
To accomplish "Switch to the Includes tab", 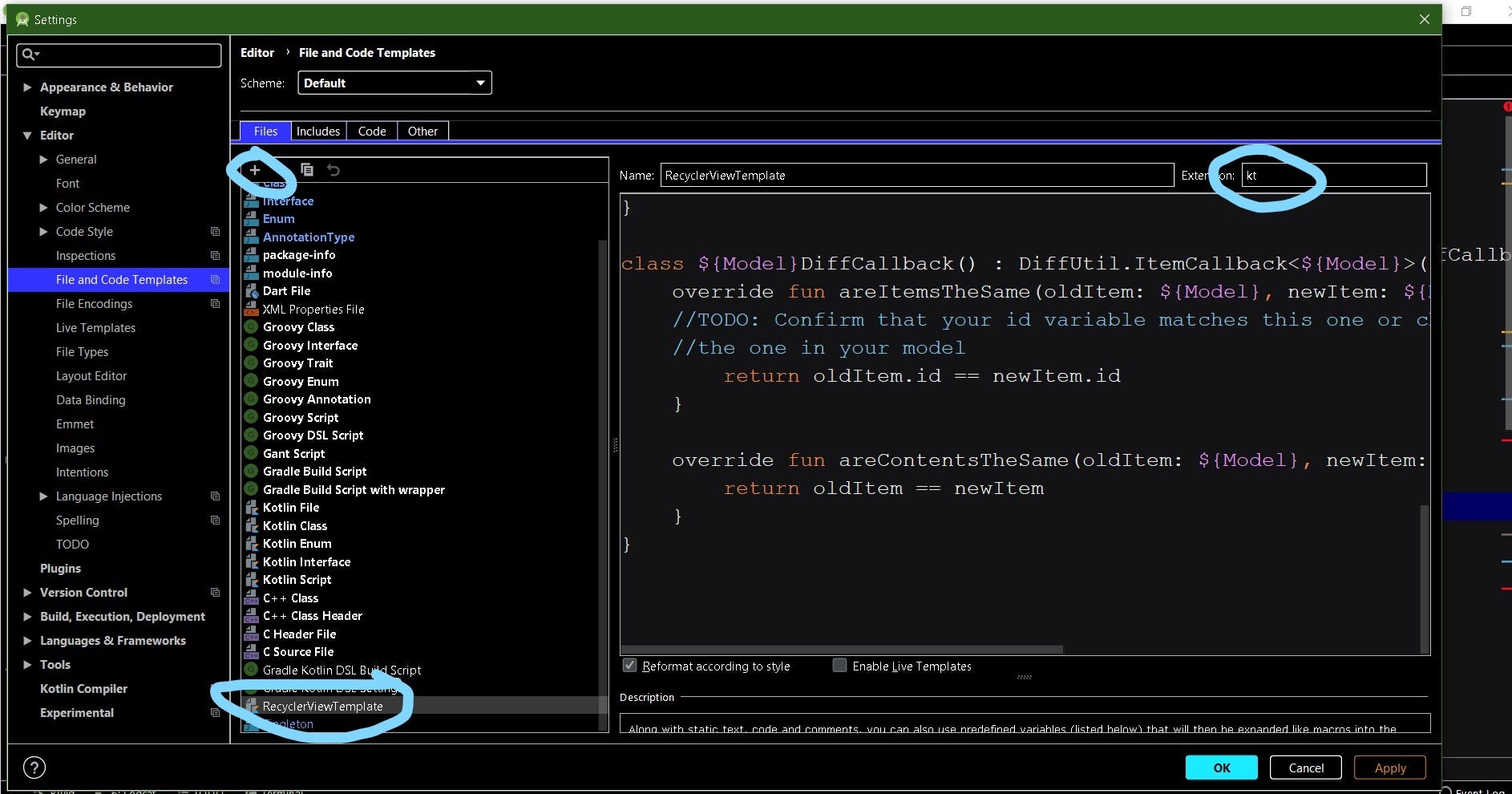I will pos(318,131).
